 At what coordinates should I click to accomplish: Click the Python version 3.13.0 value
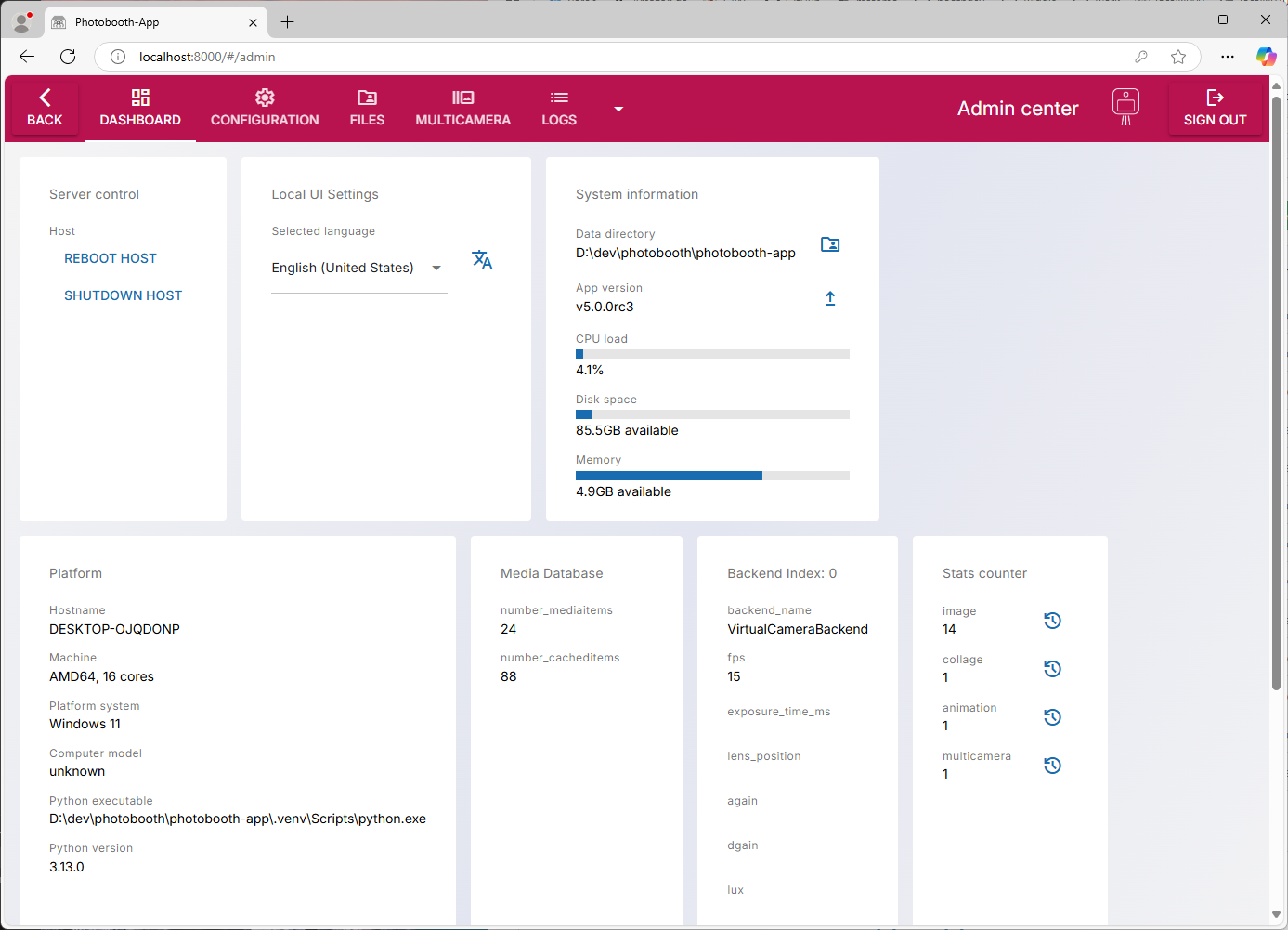pos(67,867)
